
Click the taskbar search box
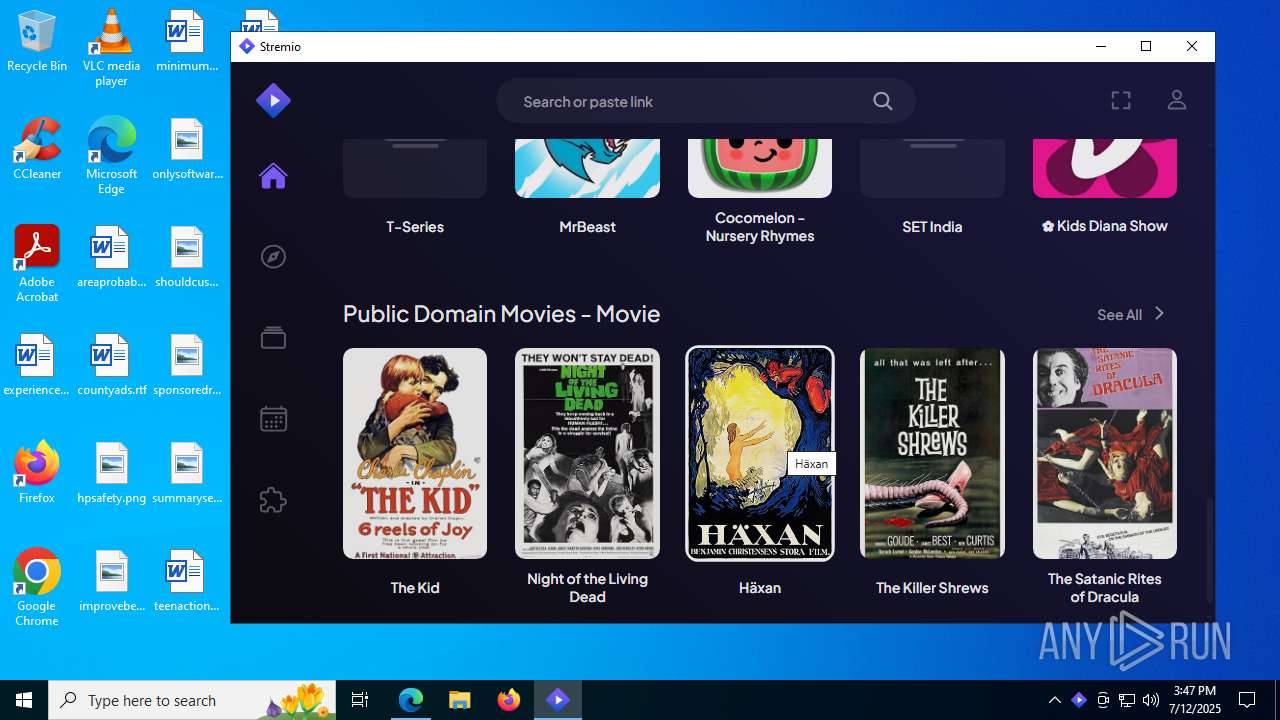[x=194, y=700]
